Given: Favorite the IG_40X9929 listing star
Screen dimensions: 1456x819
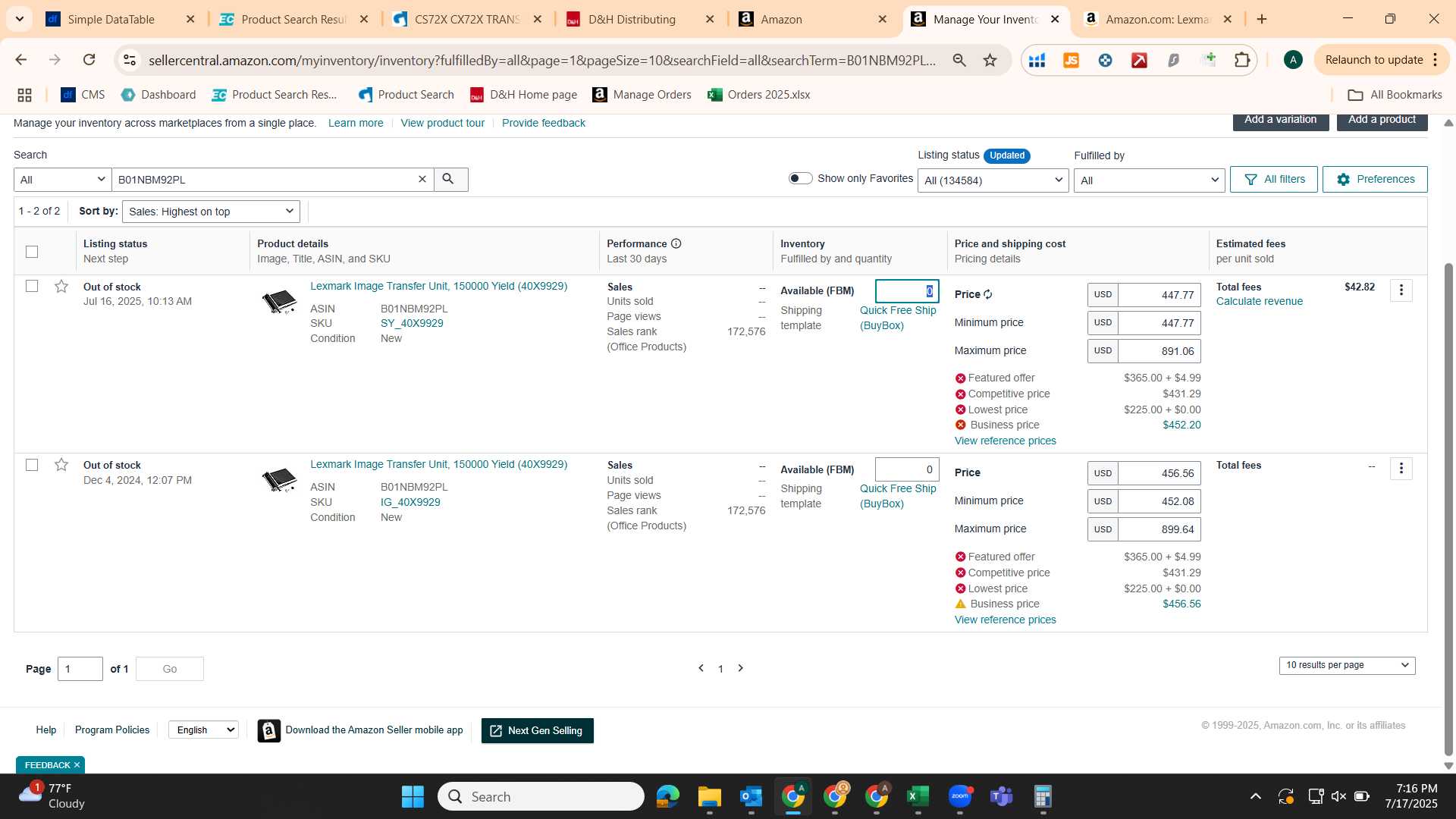Looking at the screenshot, I should [x=61, y=465].
